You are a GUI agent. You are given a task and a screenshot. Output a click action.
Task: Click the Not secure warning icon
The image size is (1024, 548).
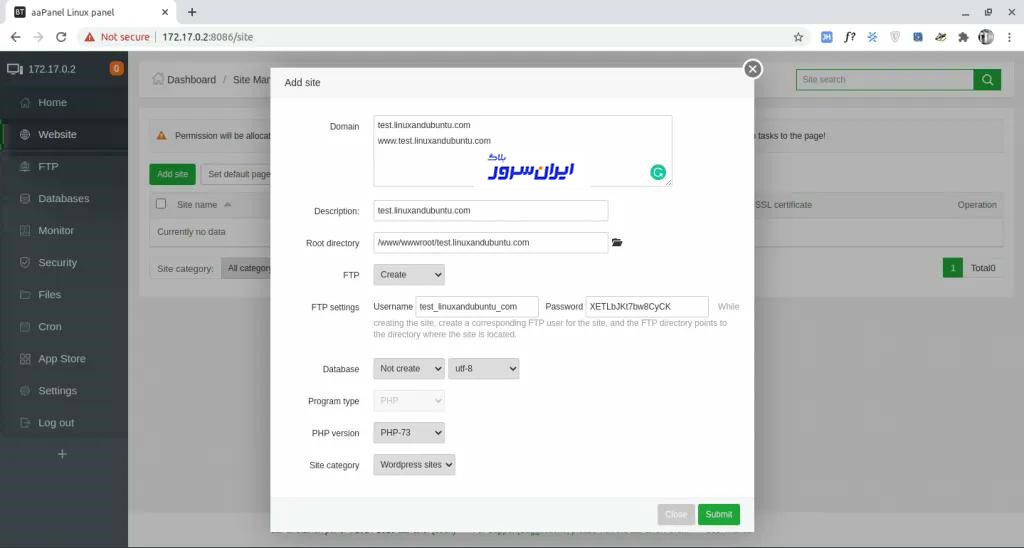[x=89, y=37]
